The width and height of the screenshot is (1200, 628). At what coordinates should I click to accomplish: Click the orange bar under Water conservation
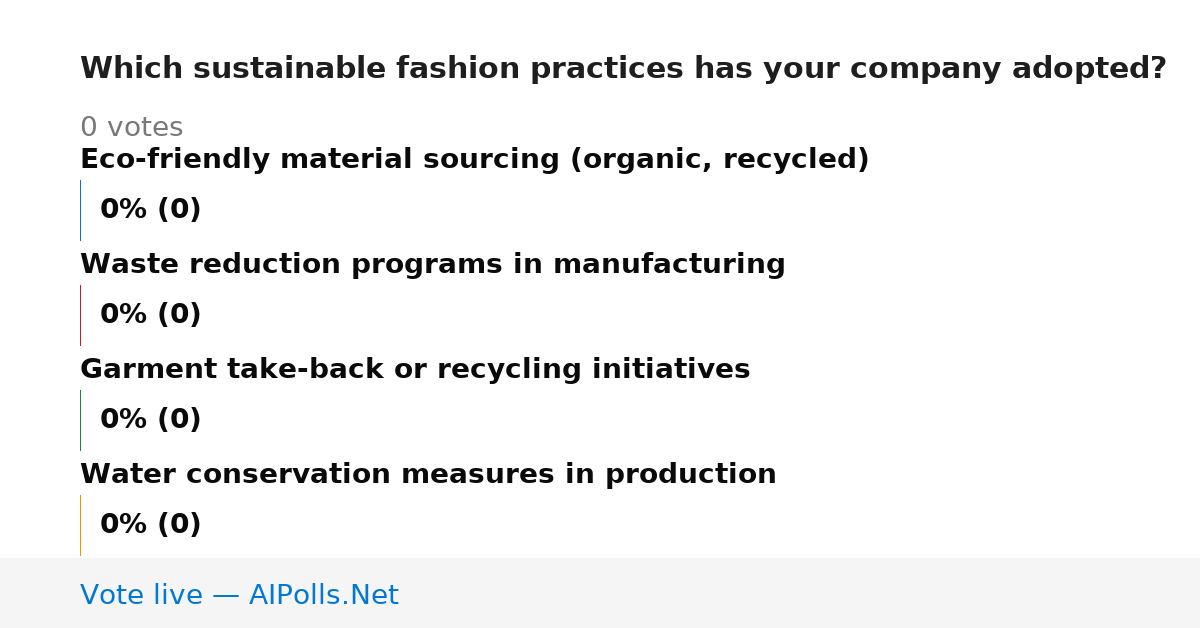80,525
